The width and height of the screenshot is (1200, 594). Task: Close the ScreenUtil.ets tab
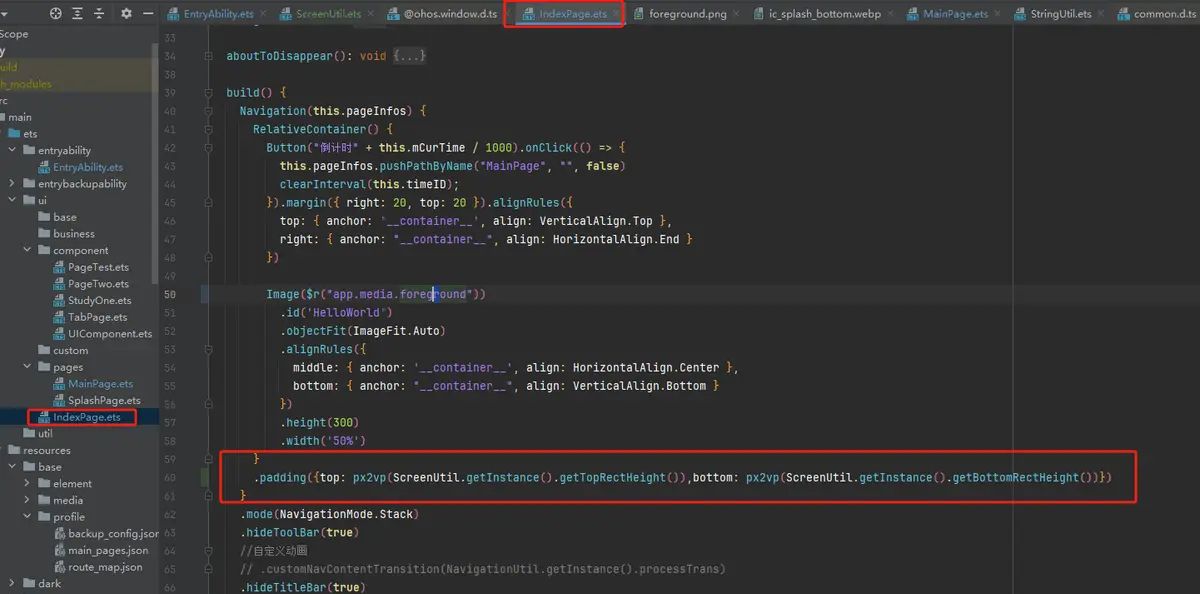(372, 14)
